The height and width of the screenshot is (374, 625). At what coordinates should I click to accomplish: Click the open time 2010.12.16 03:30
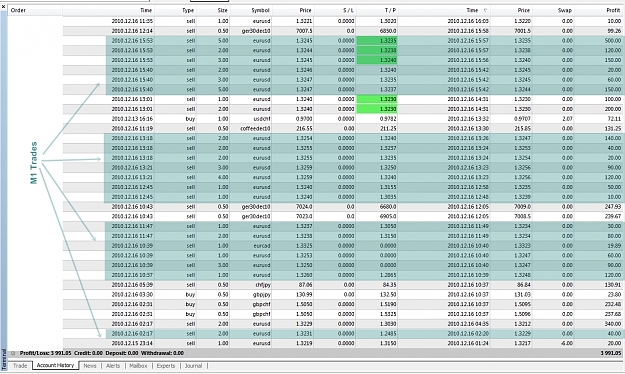[x=132, y=295]
